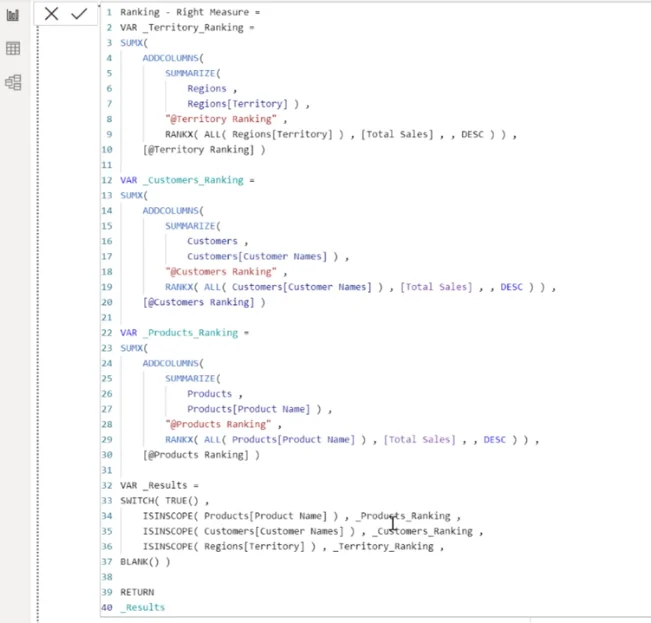Screen dimensions: 651x623
Task: Click ADDCOLUMNS on line 14
Action: 171,211
